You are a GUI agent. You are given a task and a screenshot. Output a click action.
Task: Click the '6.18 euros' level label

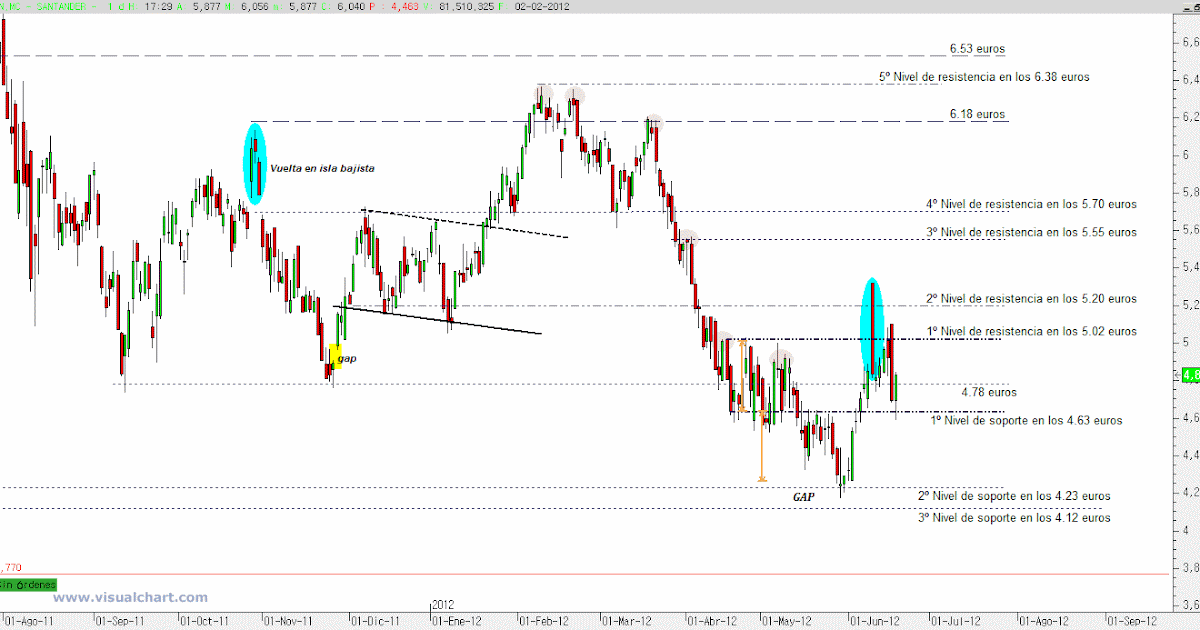pos(977,114)
